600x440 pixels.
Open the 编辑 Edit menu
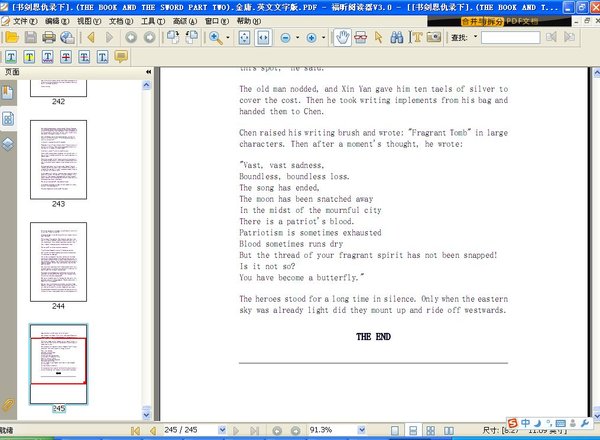pos(57,21)
